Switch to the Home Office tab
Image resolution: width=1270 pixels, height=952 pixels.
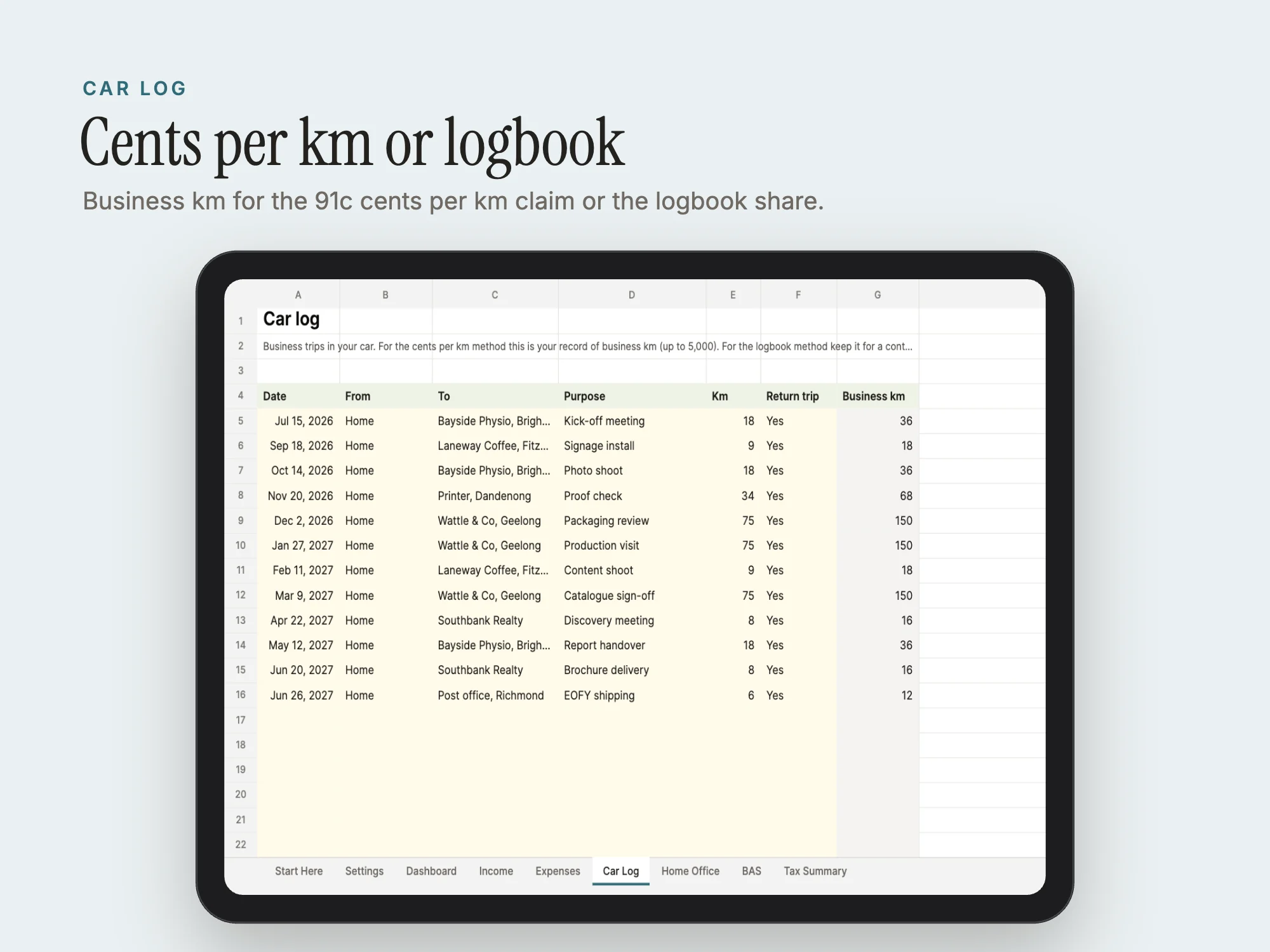click(x=690, y=871)
